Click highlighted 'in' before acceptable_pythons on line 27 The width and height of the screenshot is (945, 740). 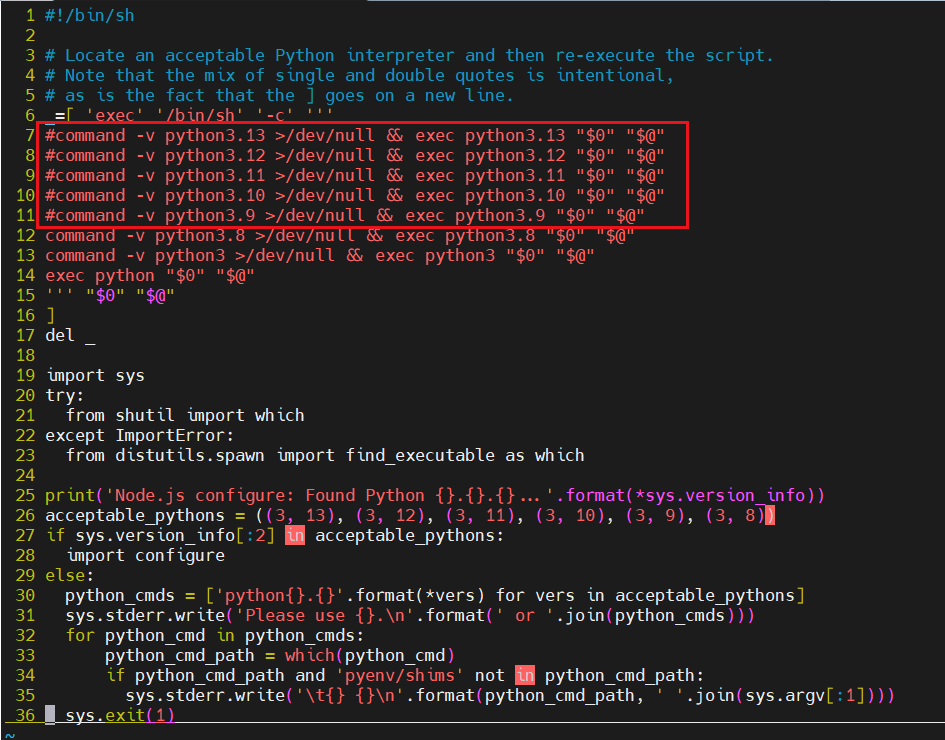(x=295, y=535)
